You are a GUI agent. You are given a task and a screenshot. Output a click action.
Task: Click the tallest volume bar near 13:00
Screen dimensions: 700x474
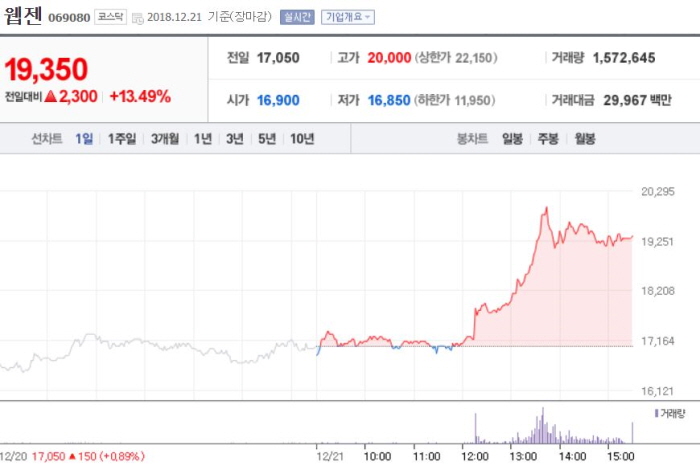click(542, 424)
